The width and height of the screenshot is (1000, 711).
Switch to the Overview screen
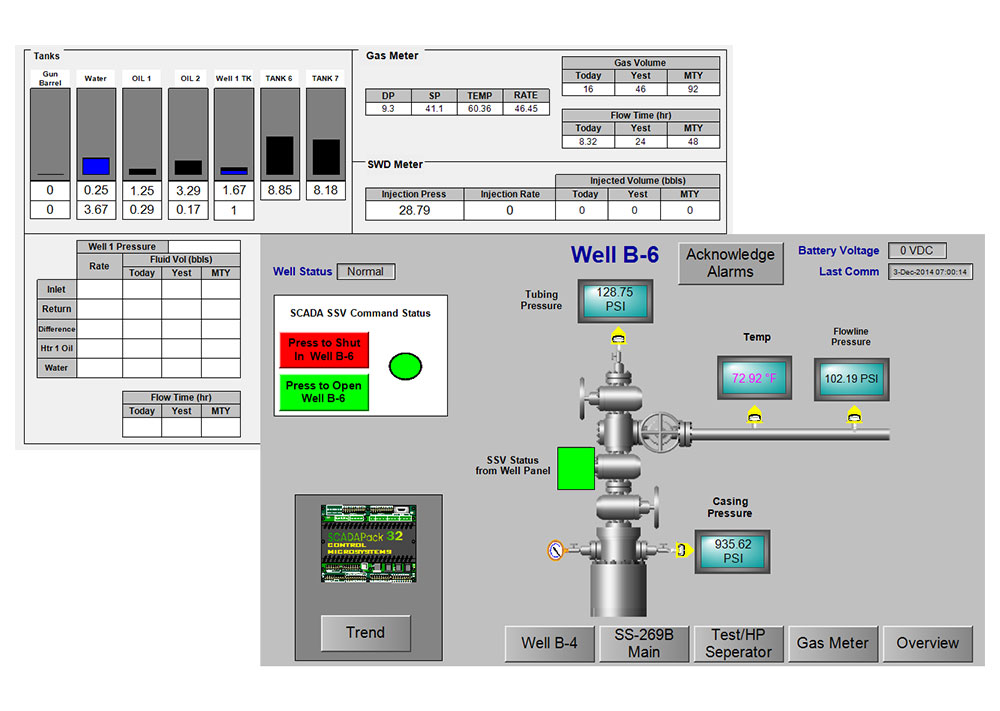tap(927, 644)
